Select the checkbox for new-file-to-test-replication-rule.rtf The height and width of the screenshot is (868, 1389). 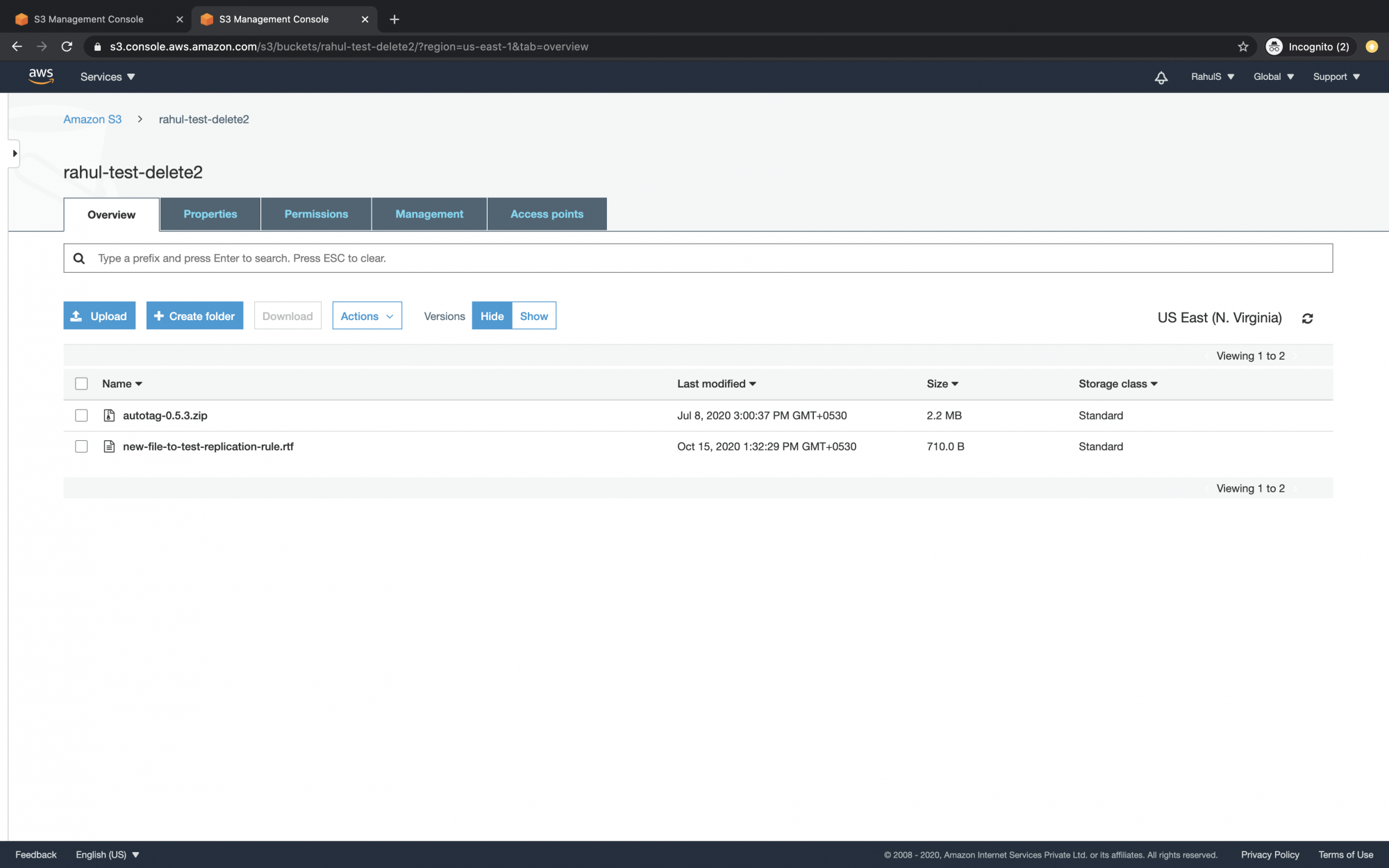coord(81,446)
